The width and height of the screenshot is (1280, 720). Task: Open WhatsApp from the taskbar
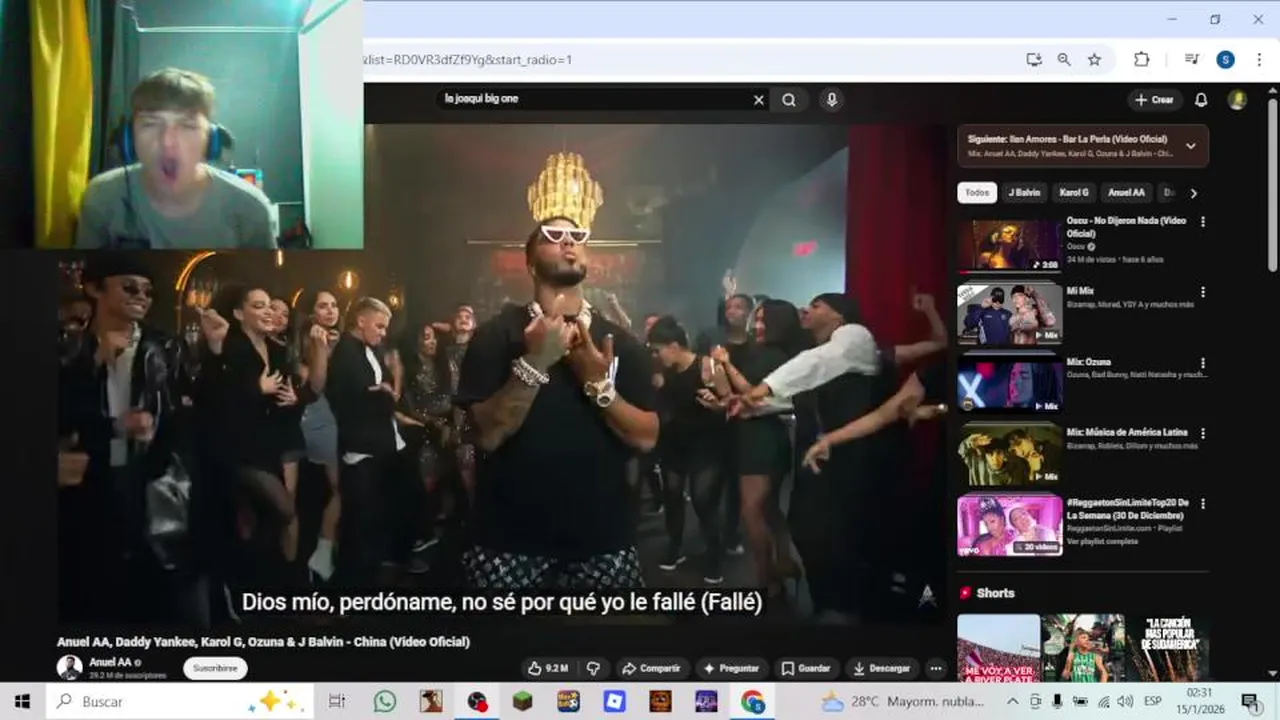tap(385, 702)
